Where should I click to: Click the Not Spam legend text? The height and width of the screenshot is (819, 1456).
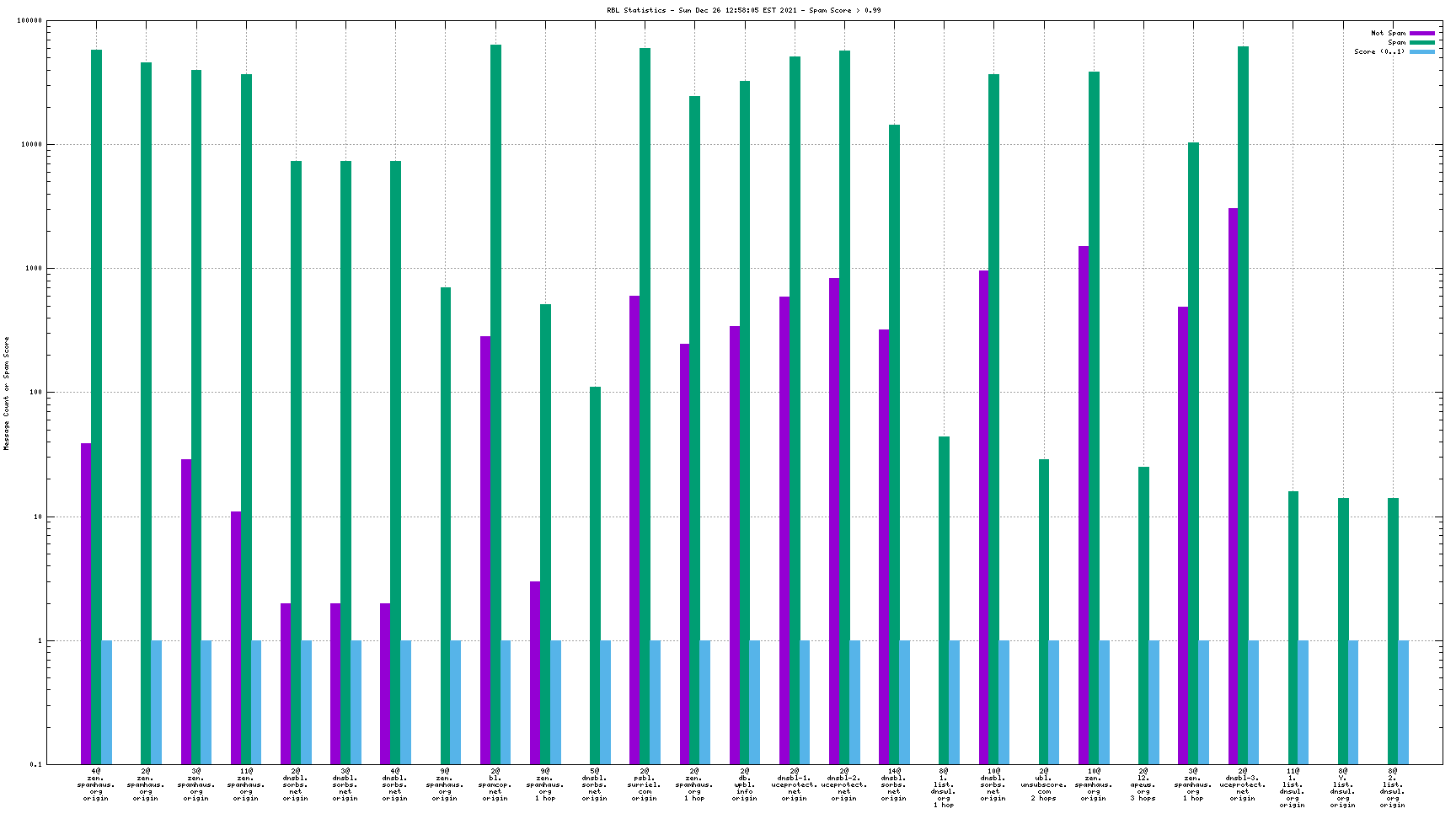pyautogui.click(x=1388, y=33)
